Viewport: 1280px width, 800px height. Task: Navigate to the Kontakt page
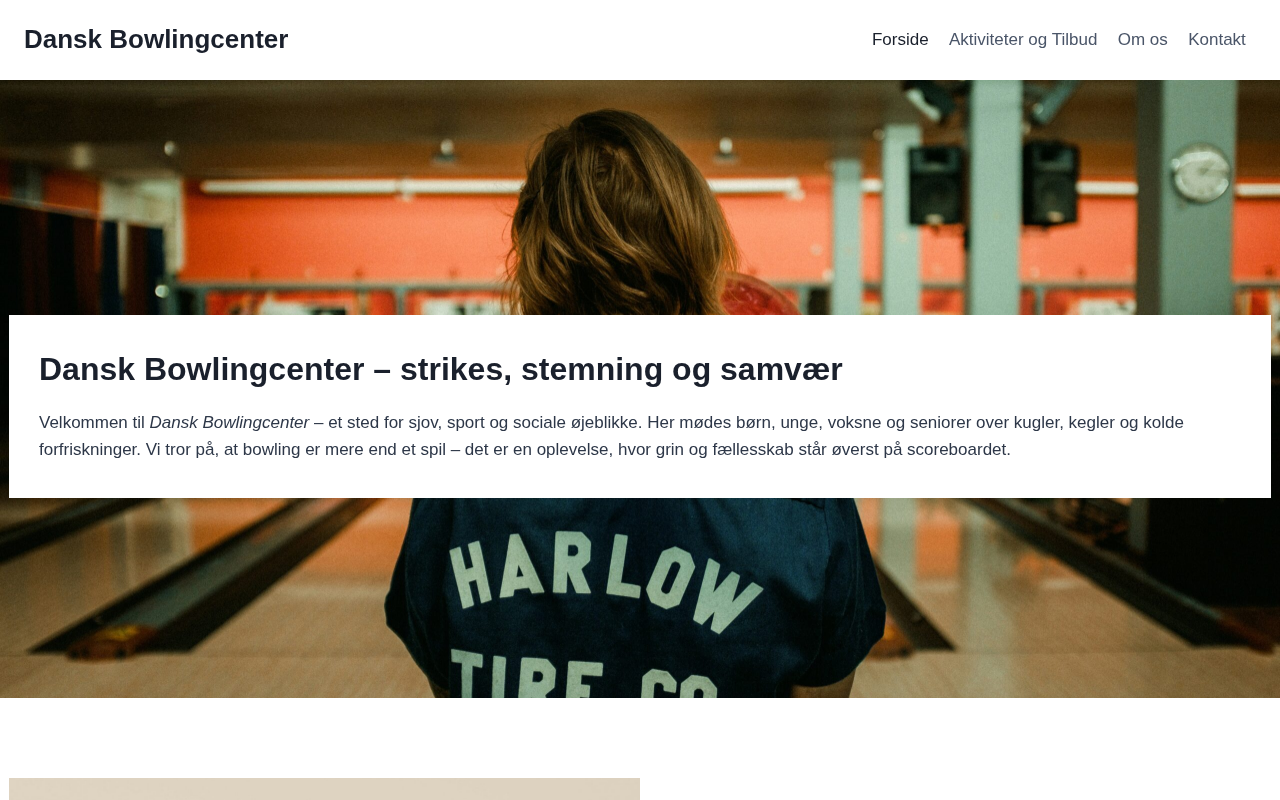1217,40
